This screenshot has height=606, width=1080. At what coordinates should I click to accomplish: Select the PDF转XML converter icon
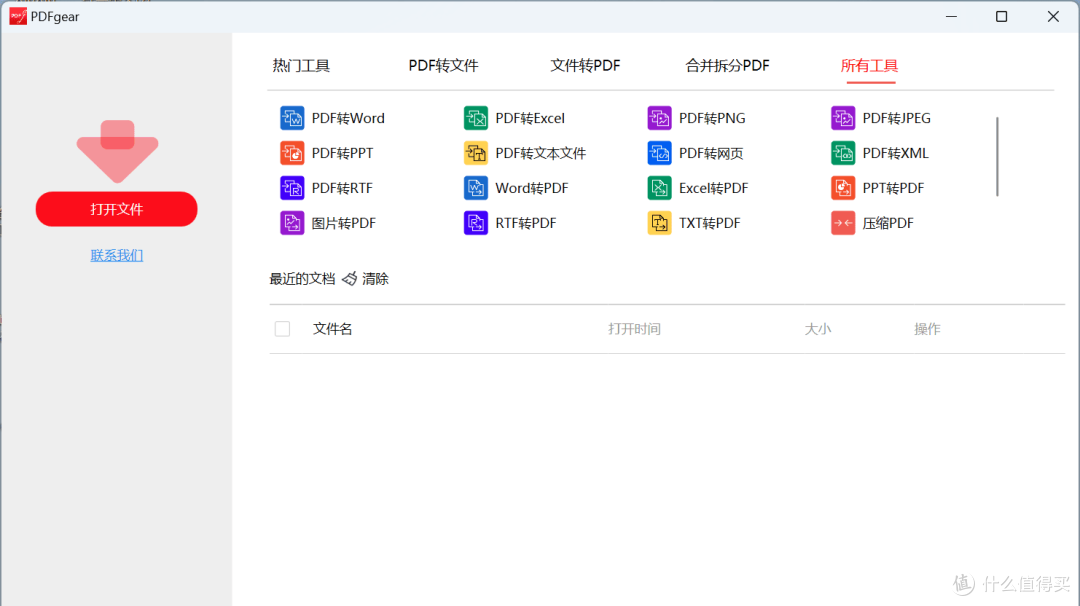coord(843,153)
